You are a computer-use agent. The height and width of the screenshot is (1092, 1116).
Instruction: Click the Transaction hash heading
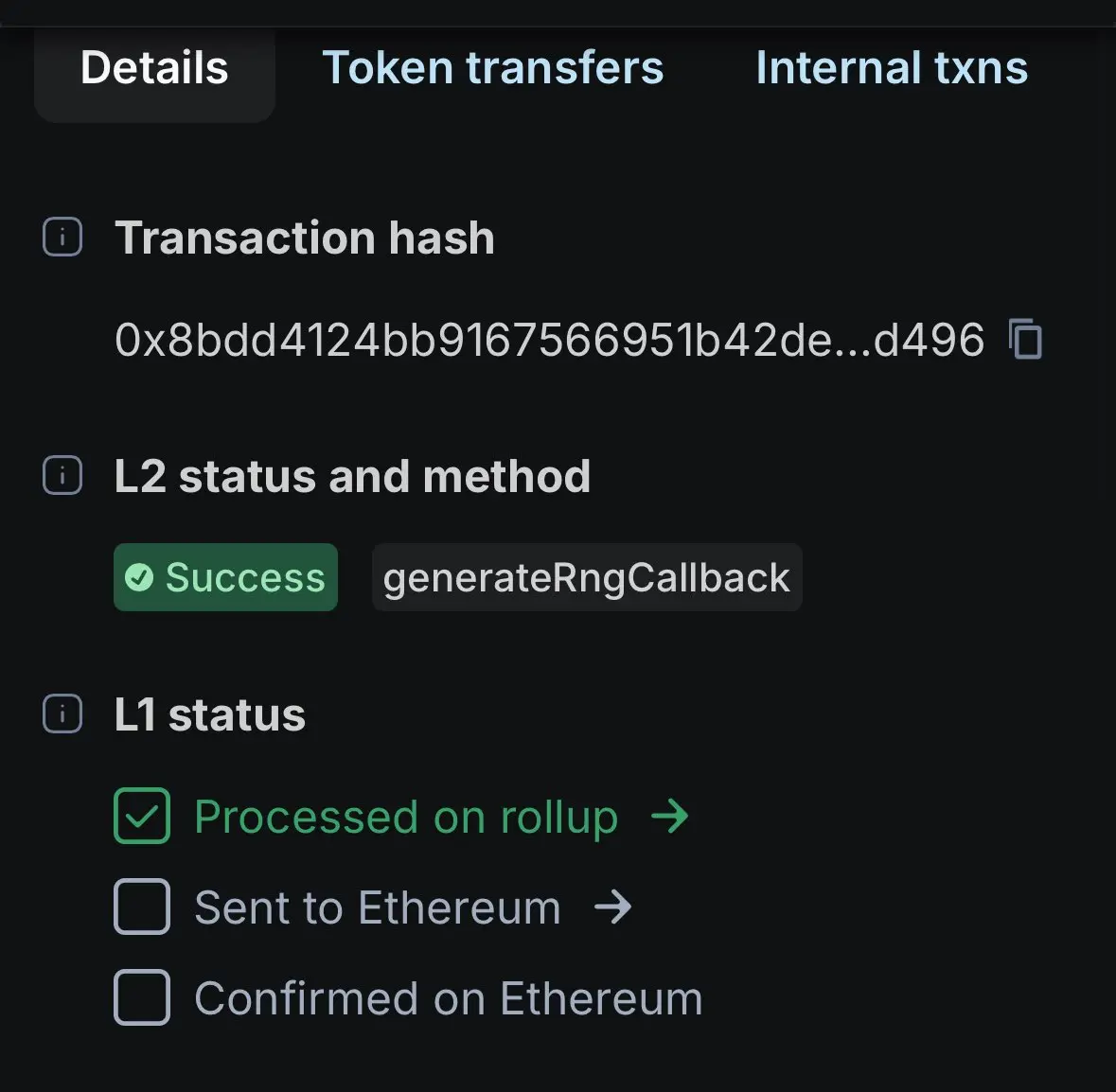coord(304,238)
